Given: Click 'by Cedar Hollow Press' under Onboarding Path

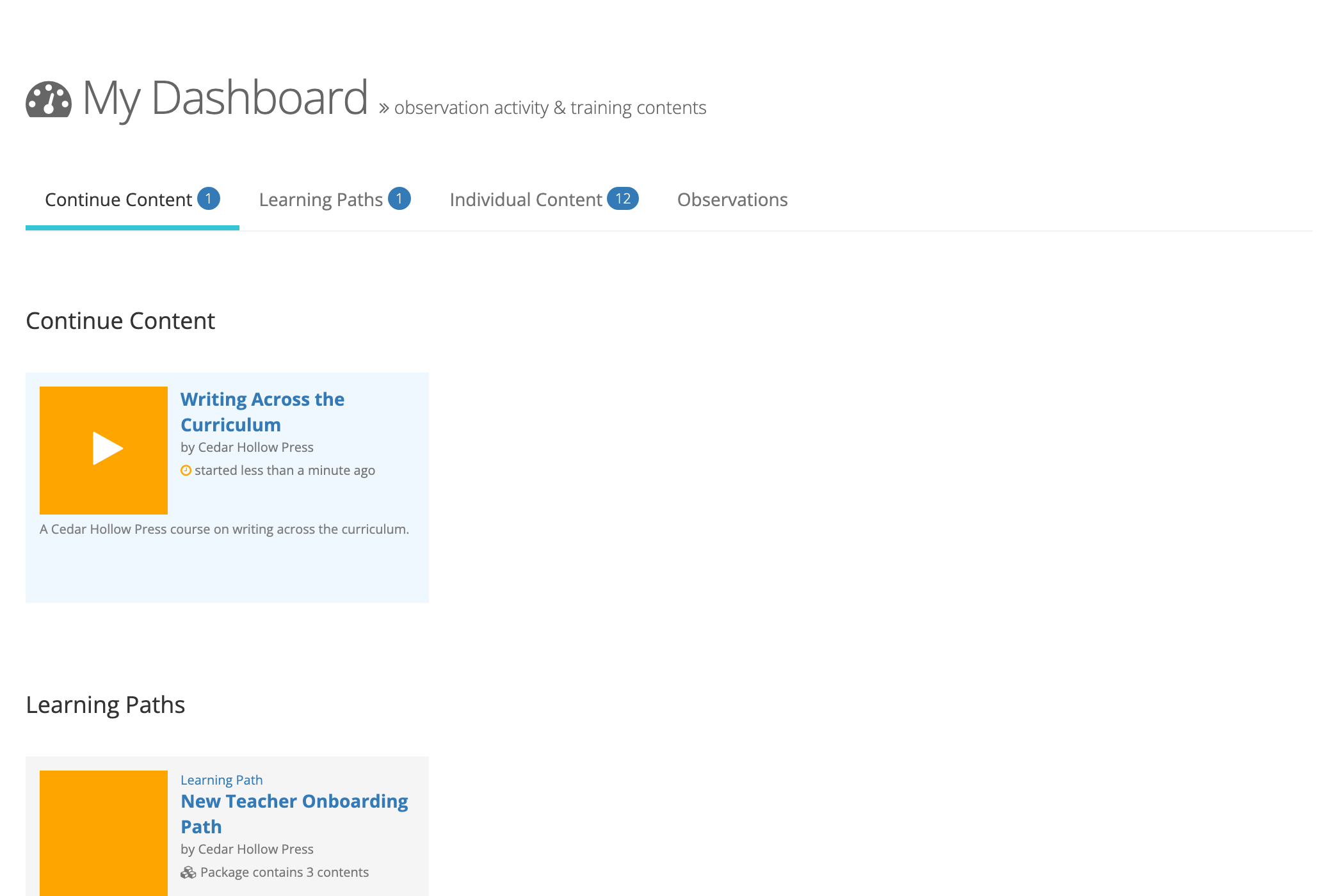Looking at the screenshot, I should (x=247, y=849).
